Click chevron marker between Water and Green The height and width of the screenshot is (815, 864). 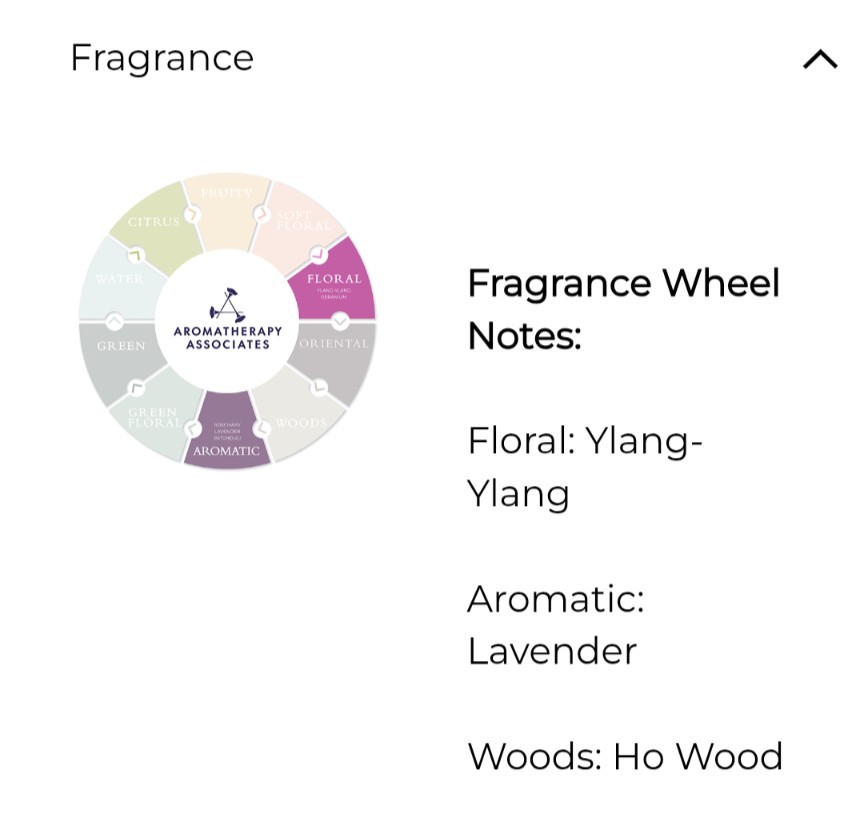coord(115,321)
